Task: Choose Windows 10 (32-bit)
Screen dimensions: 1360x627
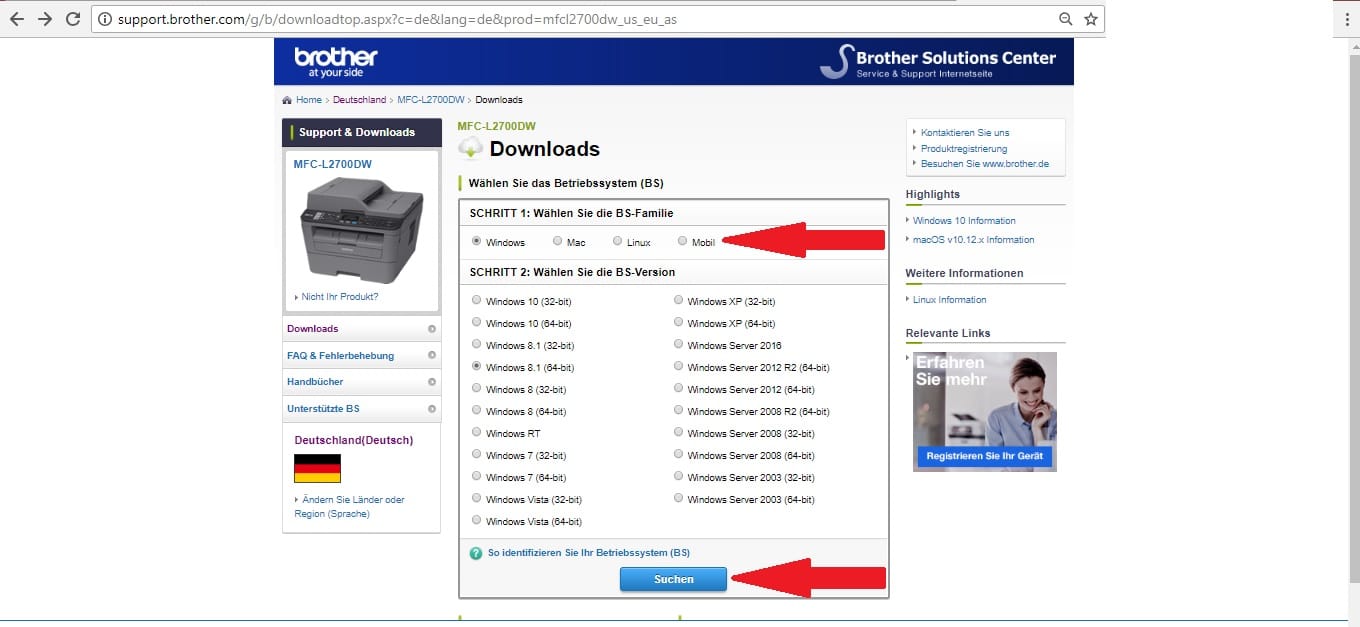Action: click(x=476, y=300)
